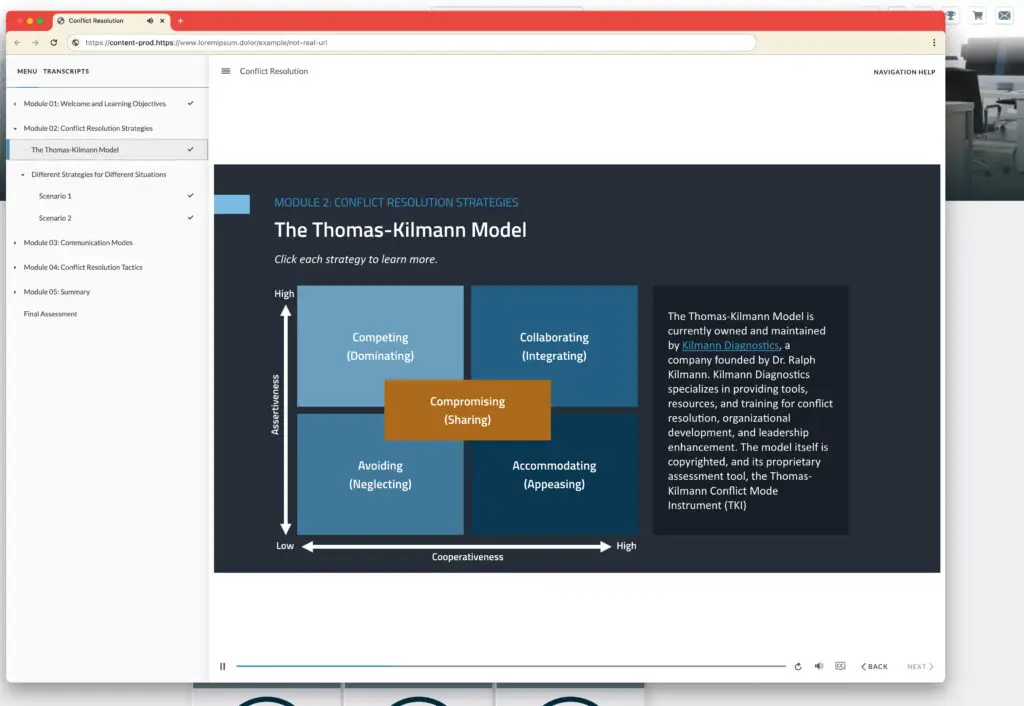Click the envelope mail icon
This screenshot has width=1024, height=706.
(1004, 15)
